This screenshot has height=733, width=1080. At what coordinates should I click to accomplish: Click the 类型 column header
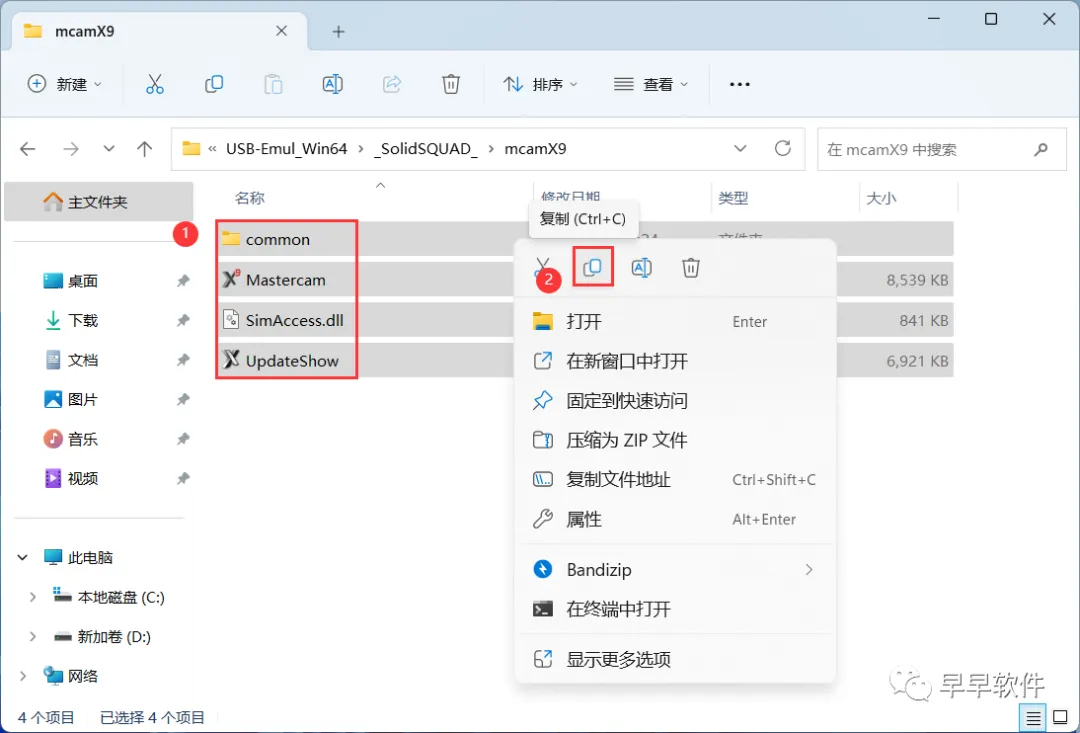click(733, 198)
